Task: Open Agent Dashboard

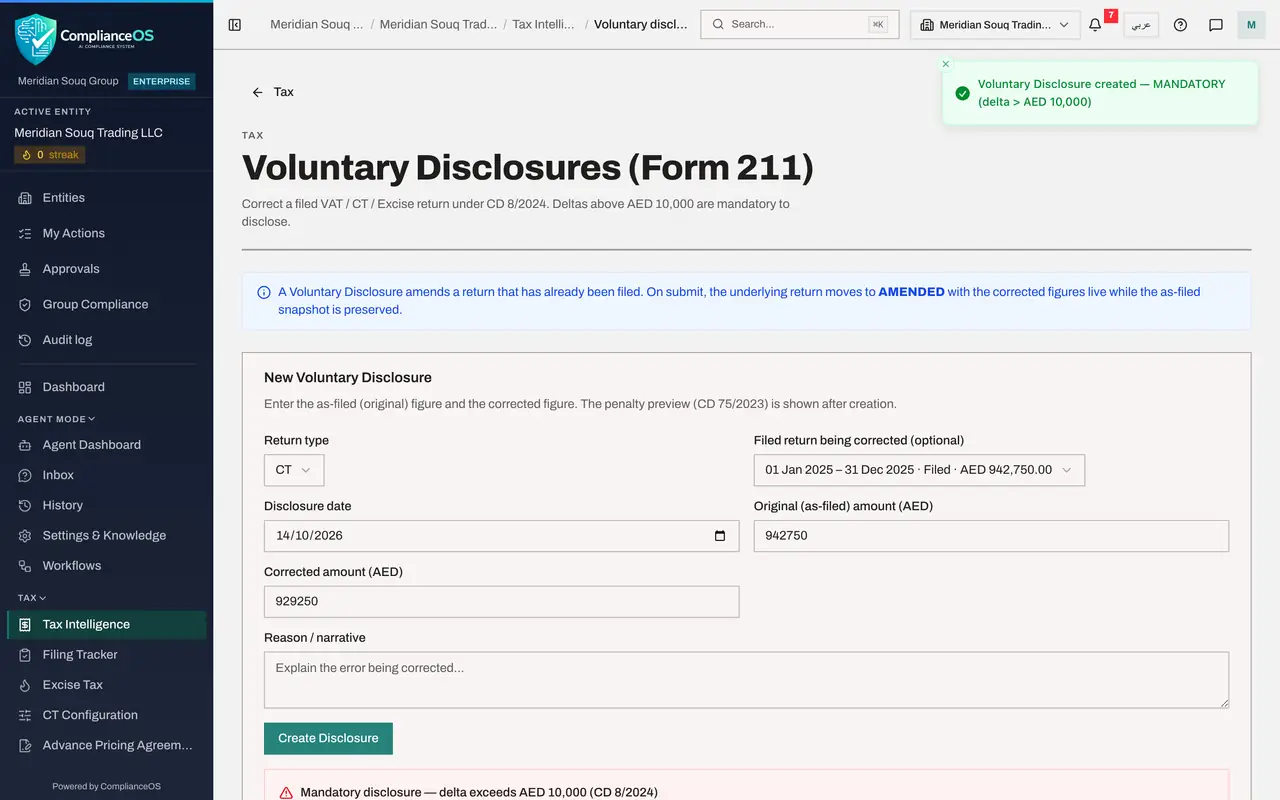Action: pos(106,445)
